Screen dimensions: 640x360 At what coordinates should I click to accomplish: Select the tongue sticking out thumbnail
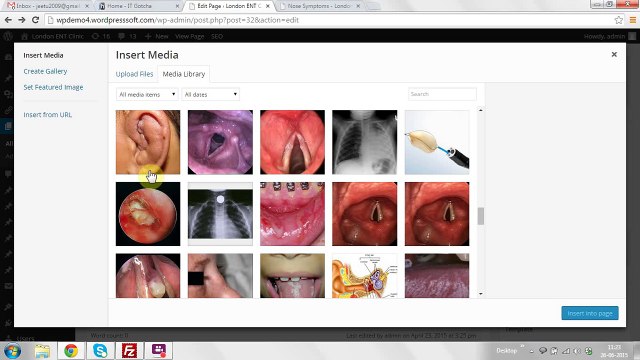tap(292, 276)
